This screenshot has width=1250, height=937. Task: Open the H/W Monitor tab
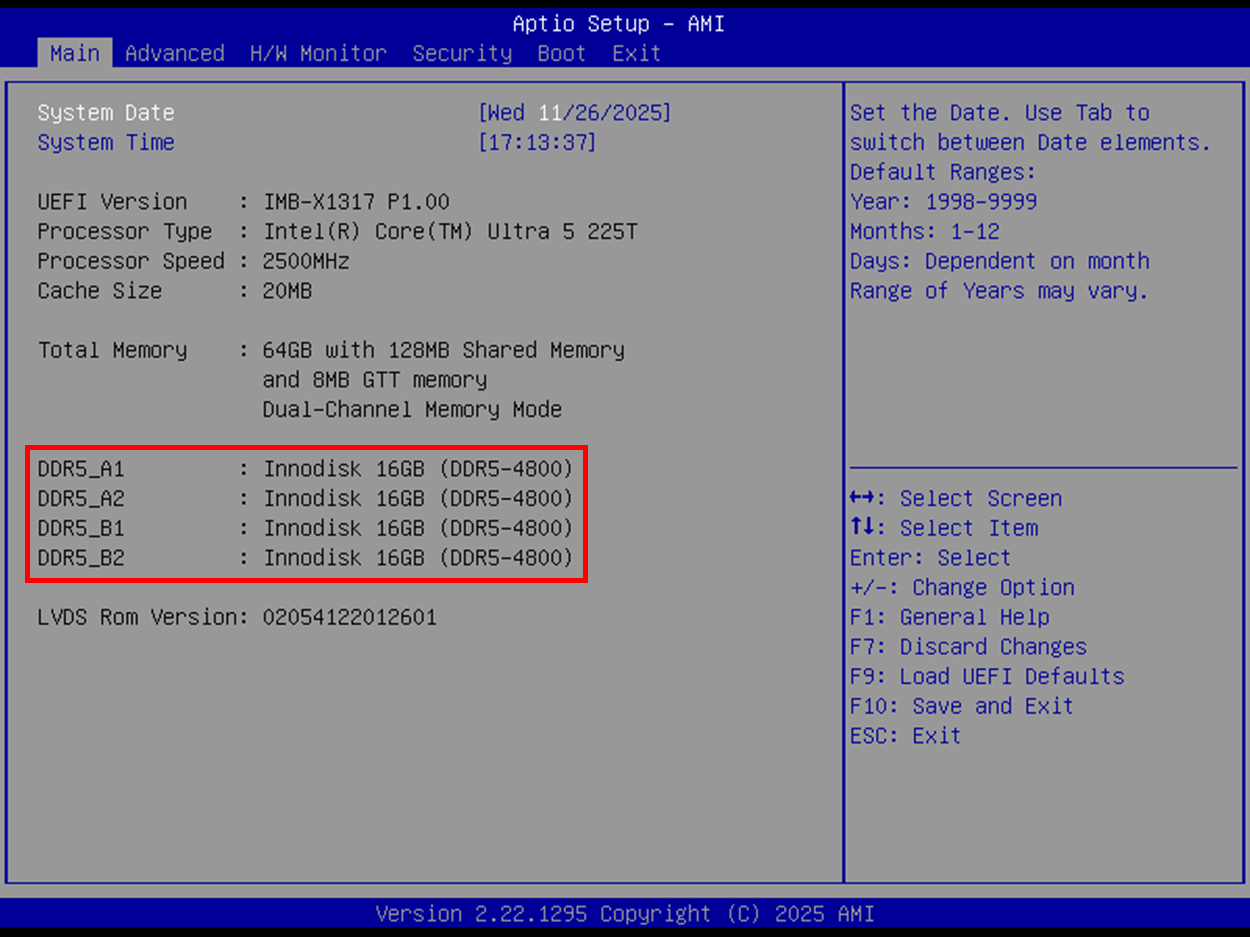pos(318,53)
